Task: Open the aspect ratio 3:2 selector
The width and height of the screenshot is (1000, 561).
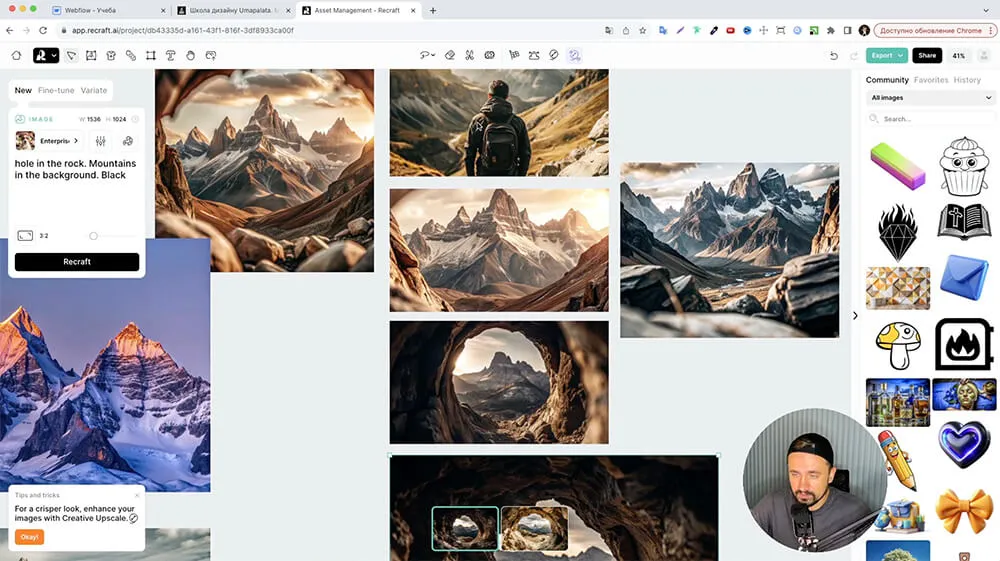Action: 33,236
